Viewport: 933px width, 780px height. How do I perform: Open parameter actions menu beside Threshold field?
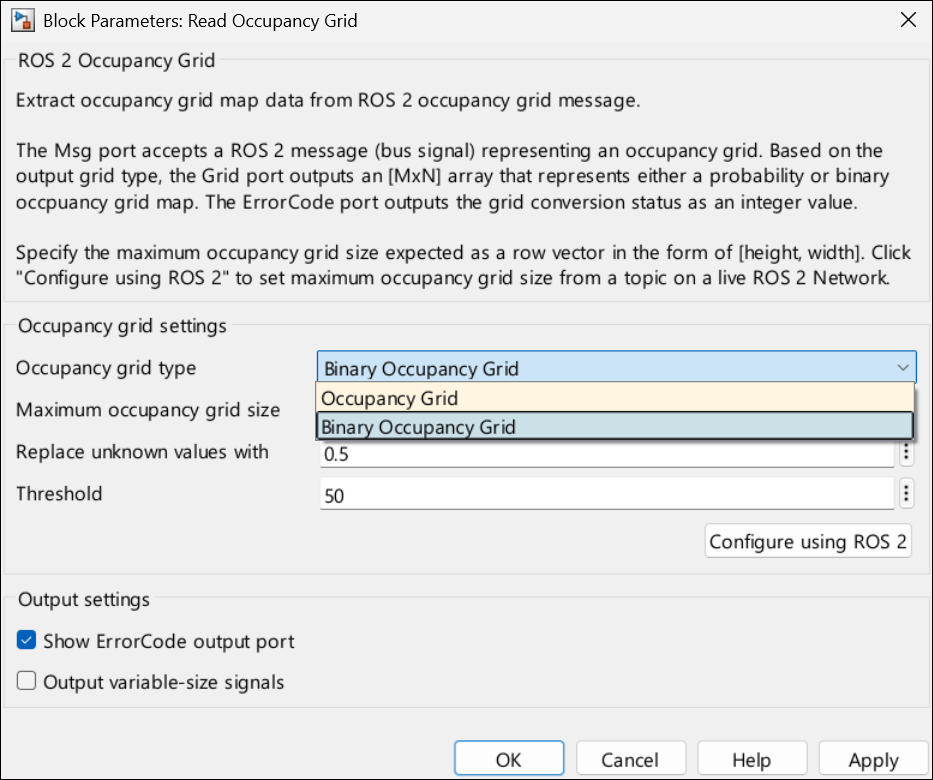[908, 493]
